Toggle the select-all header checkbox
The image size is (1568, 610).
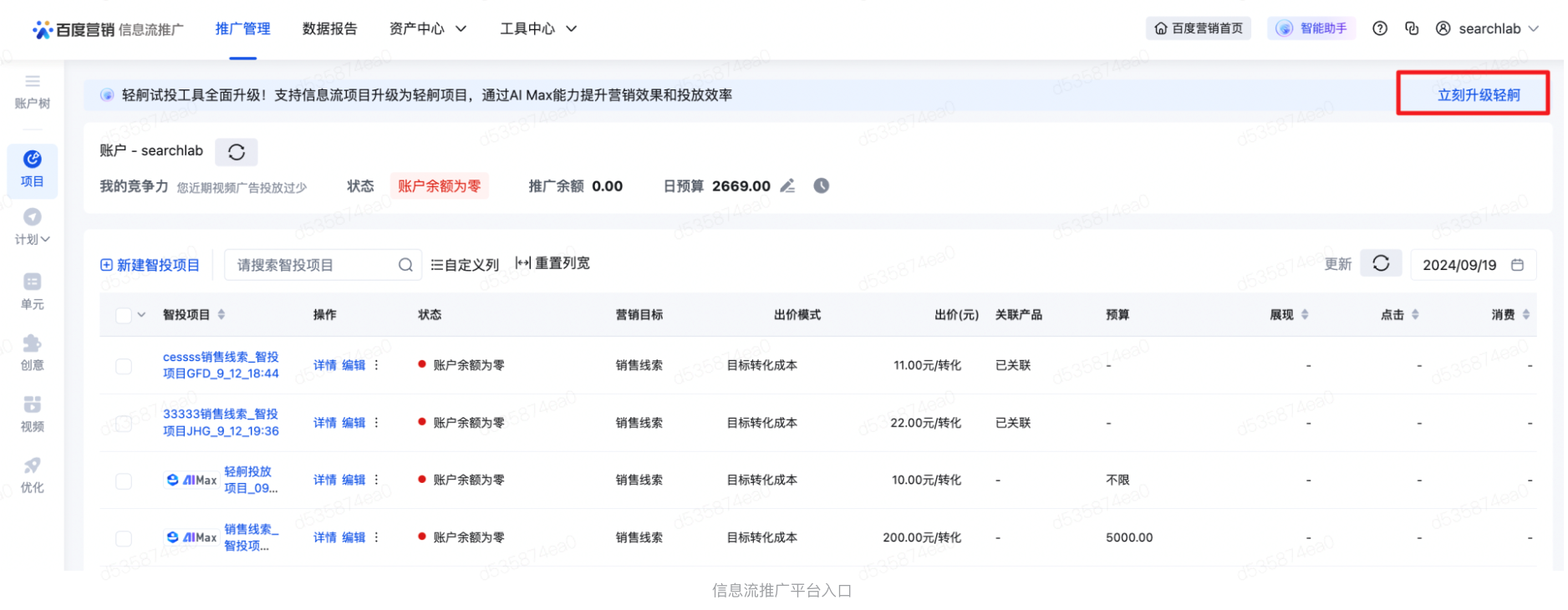tap(124, 316)
